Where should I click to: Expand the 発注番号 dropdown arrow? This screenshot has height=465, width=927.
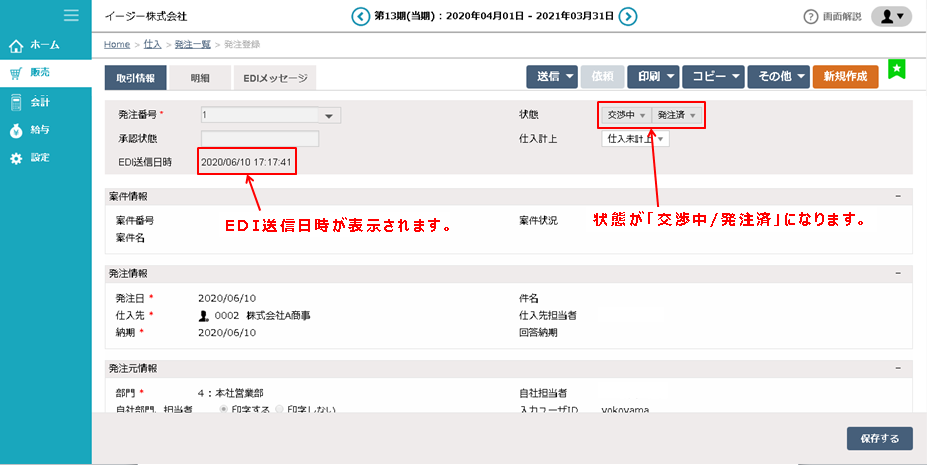tap(330, 116)
